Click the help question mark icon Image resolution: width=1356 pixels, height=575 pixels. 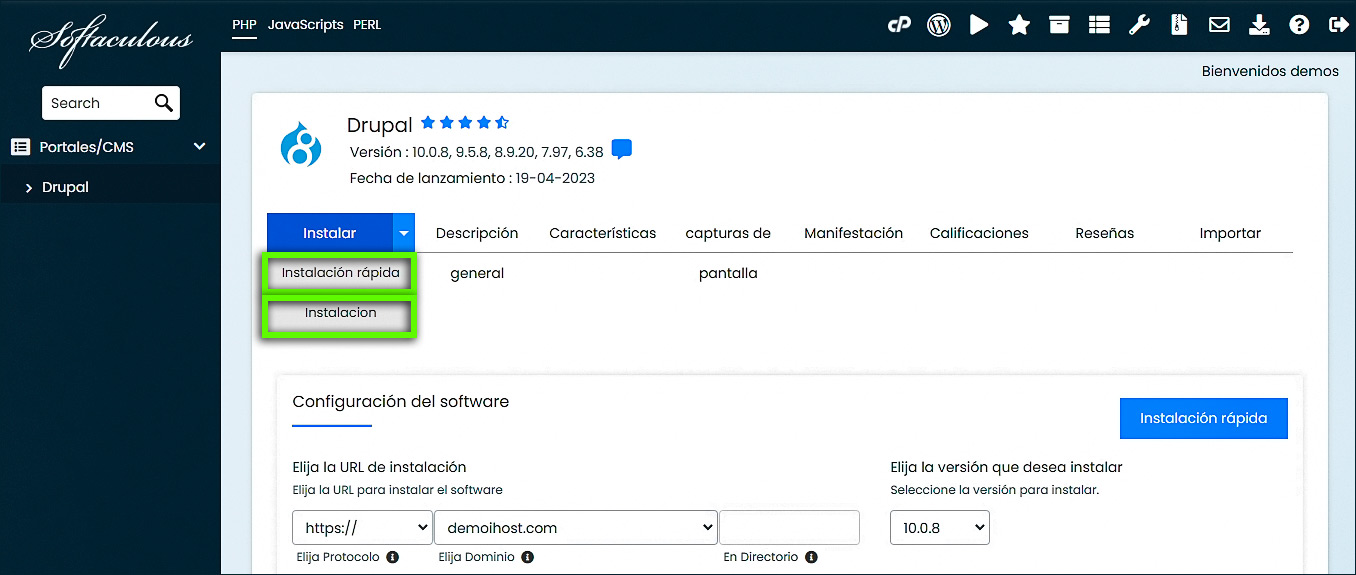click(x=1299, y=25)
